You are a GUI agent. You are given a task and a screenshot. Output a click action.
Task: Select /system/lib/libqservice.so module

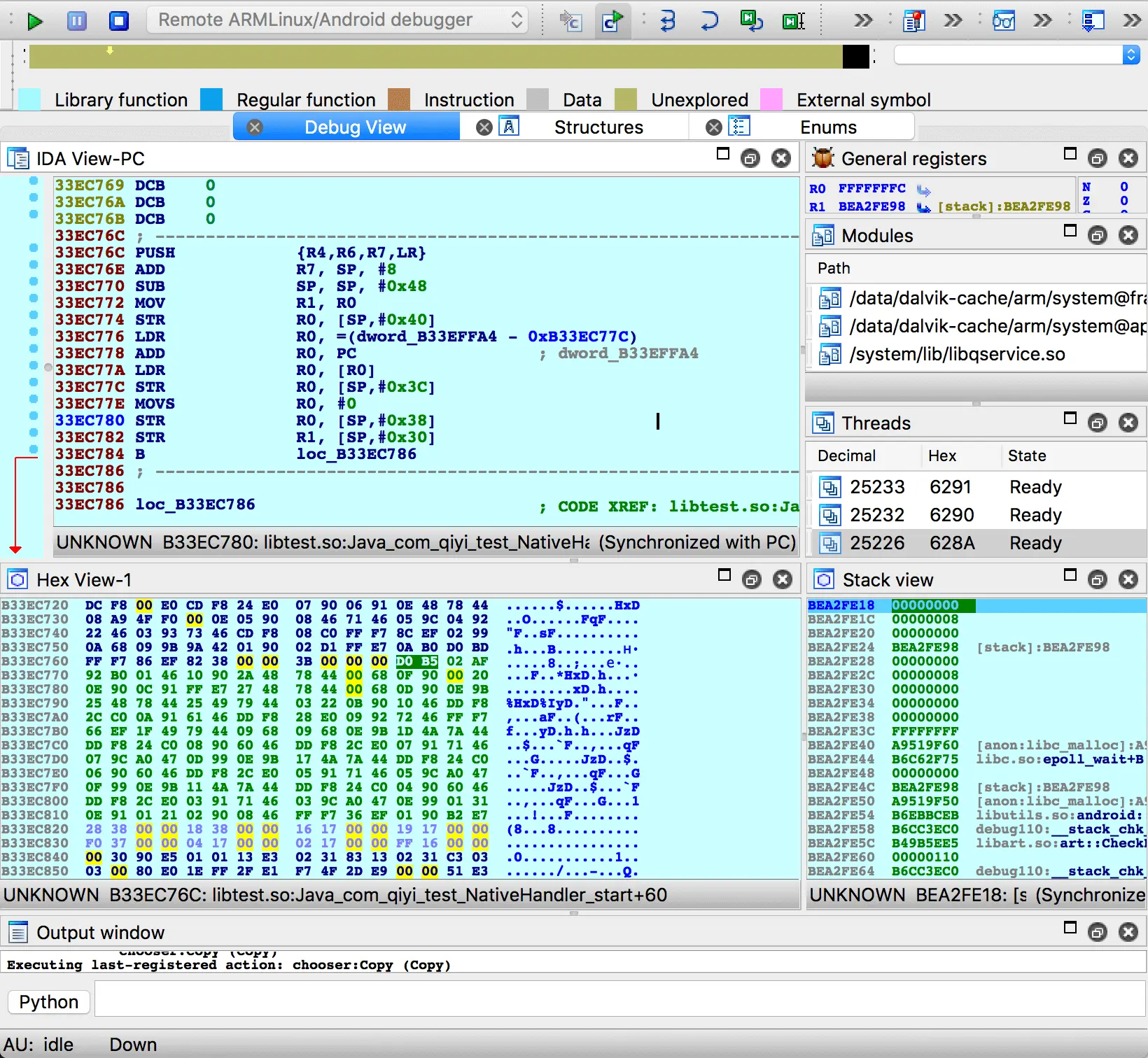[976, 355]
